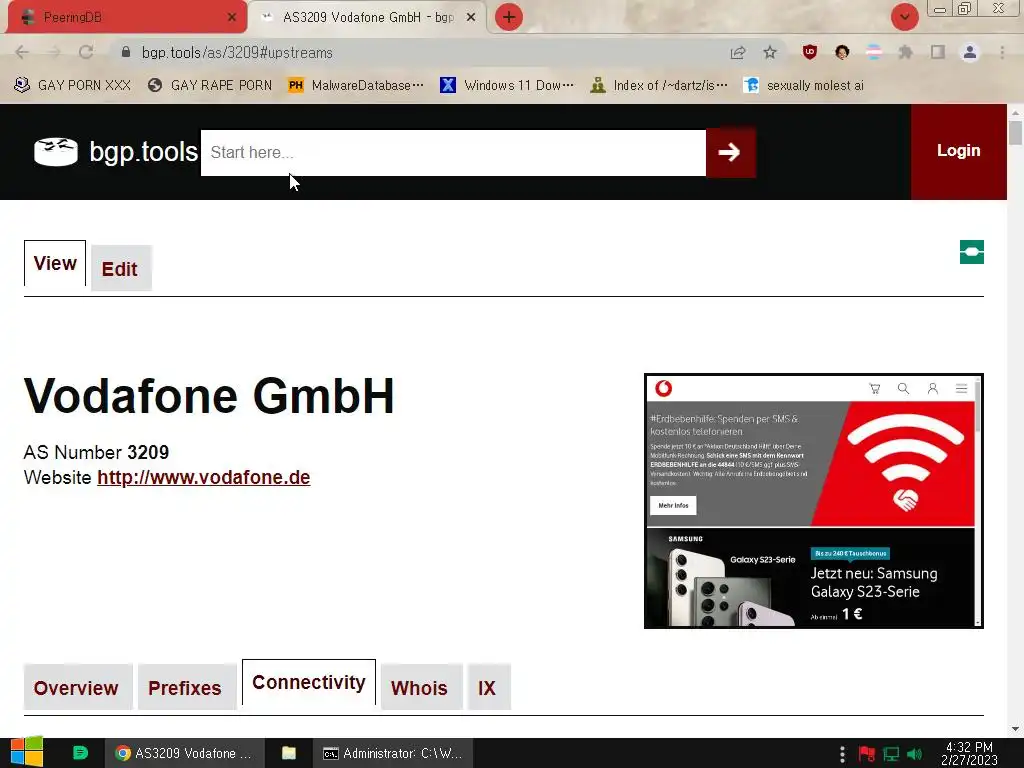Image resolution: width=1024 pixels, height=768 pixels.
Task: Show hidden tray icons via three dots
Action: [x=842, y=754]
